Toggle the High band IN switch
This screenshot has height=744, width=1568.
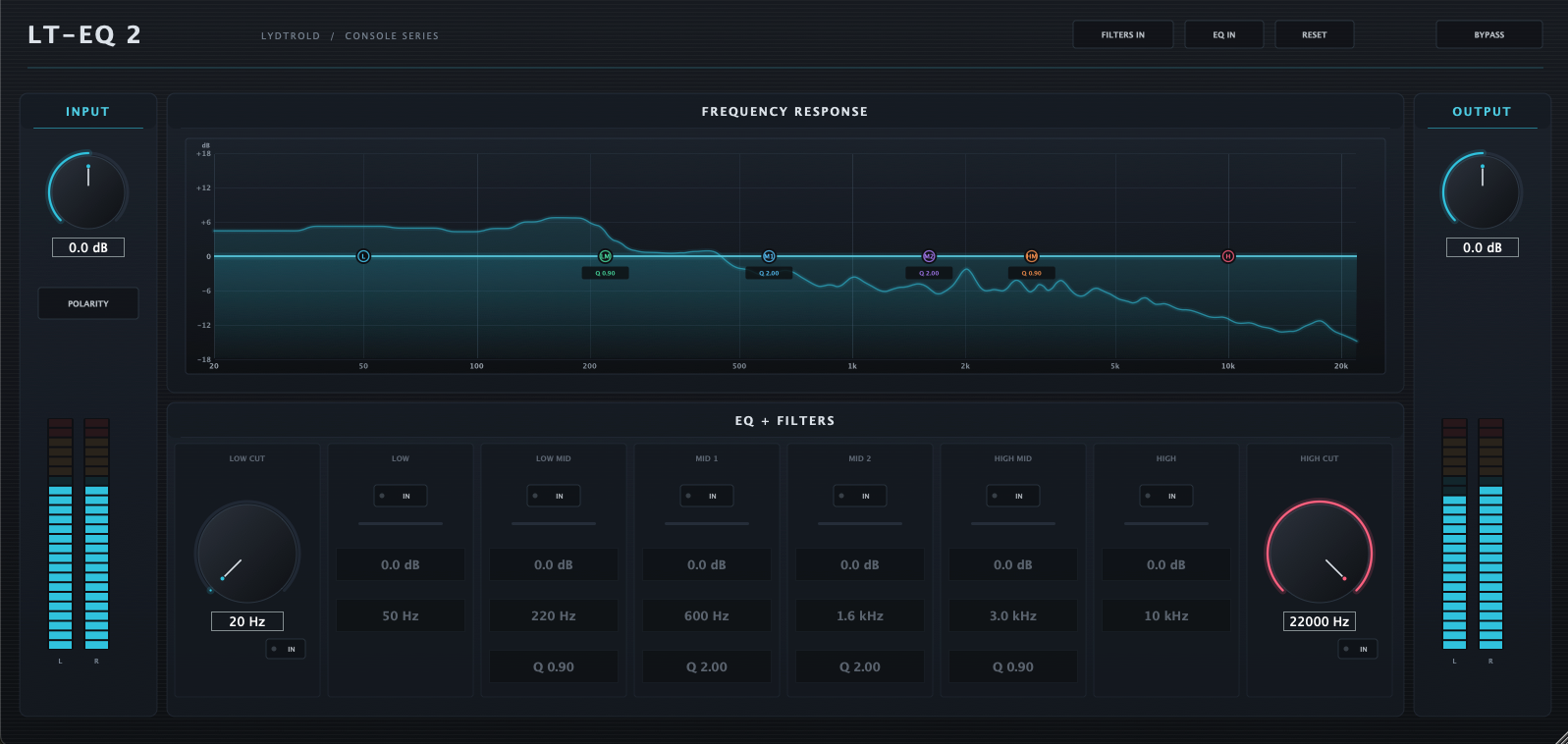tap(1166, 496)
